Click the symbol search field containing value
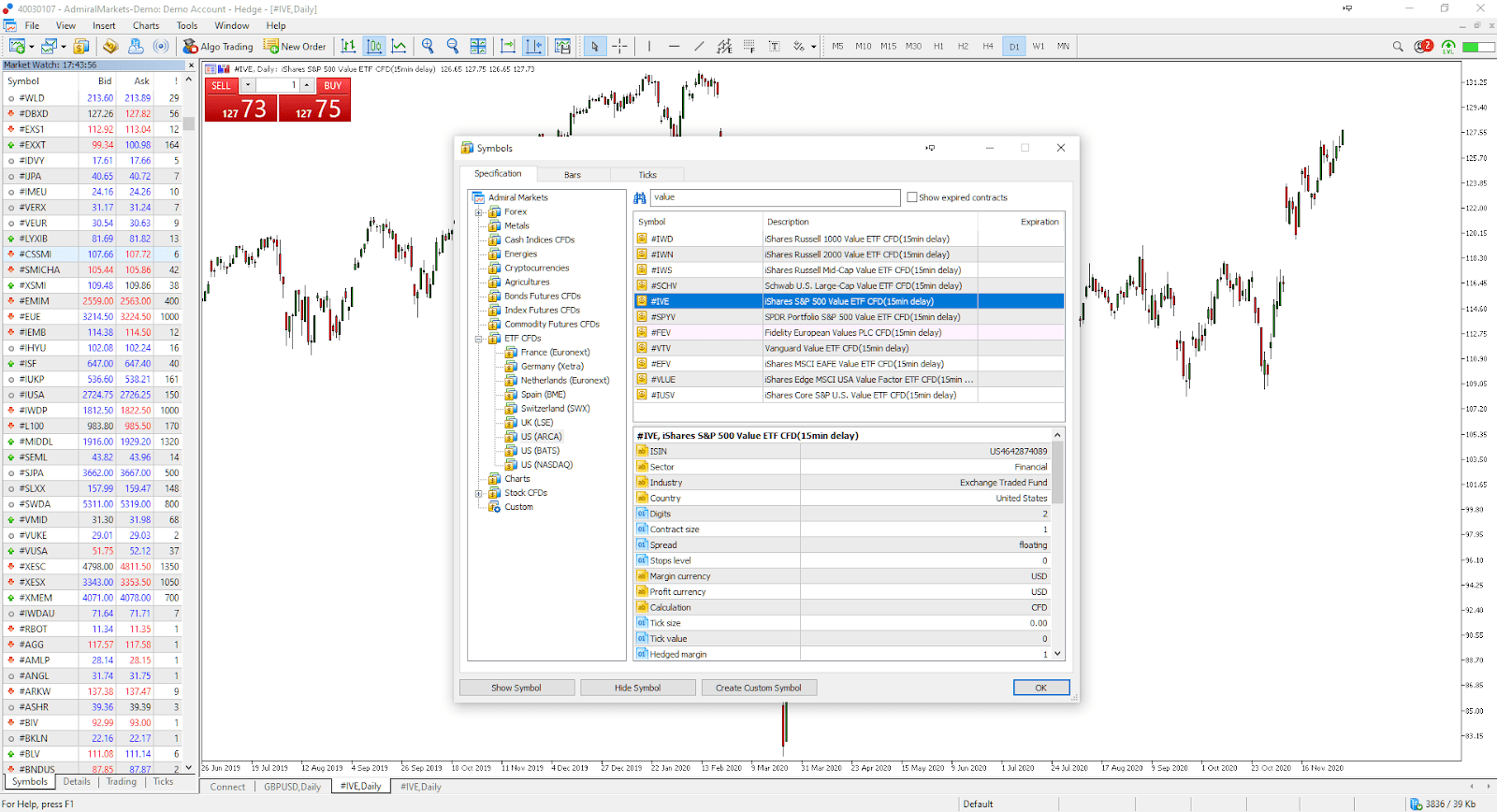This screenshot has height=812, width=1497. (776, 197)
